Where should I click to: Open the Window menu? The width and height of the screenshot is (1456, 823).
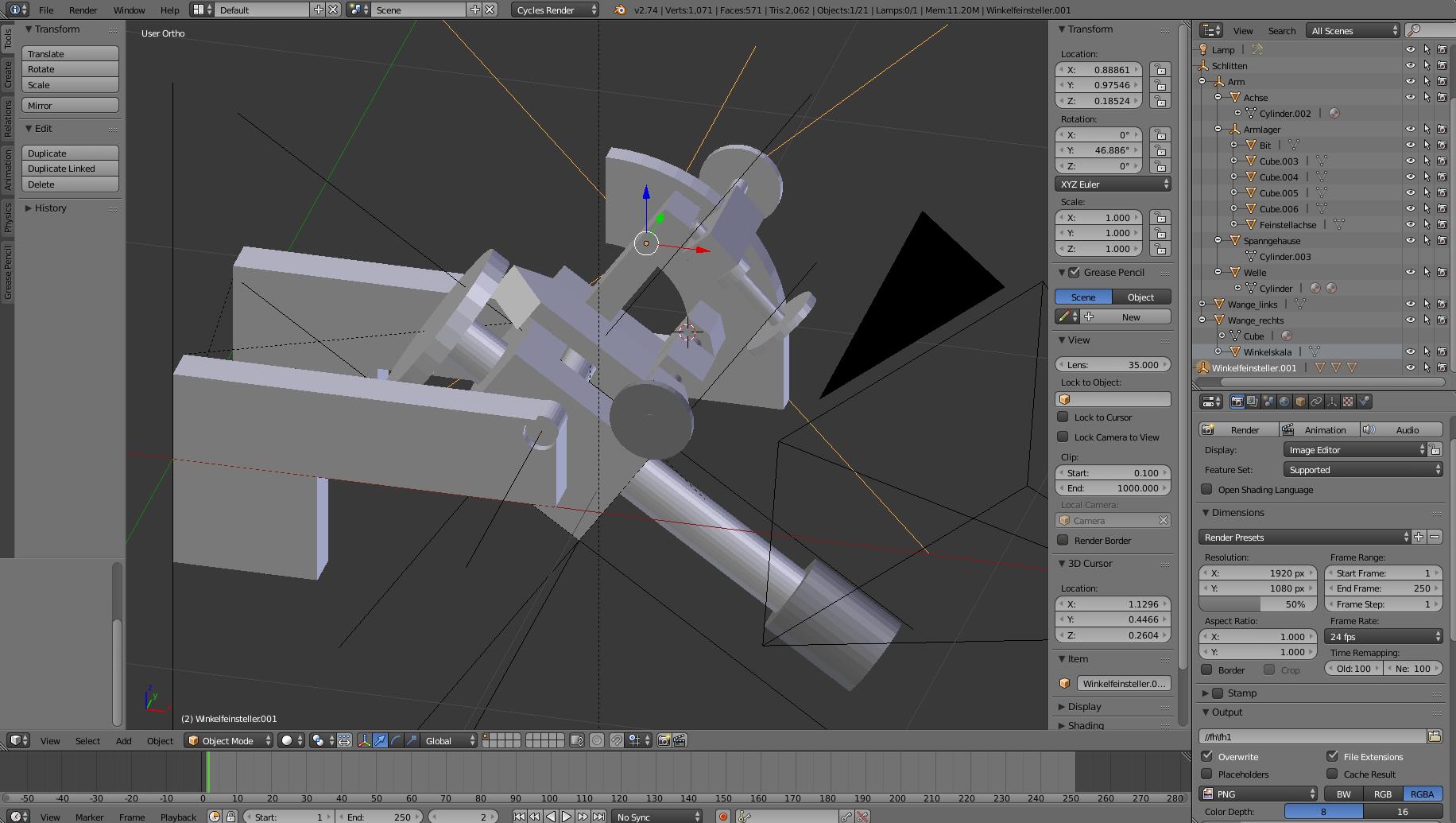pos(129,10)
